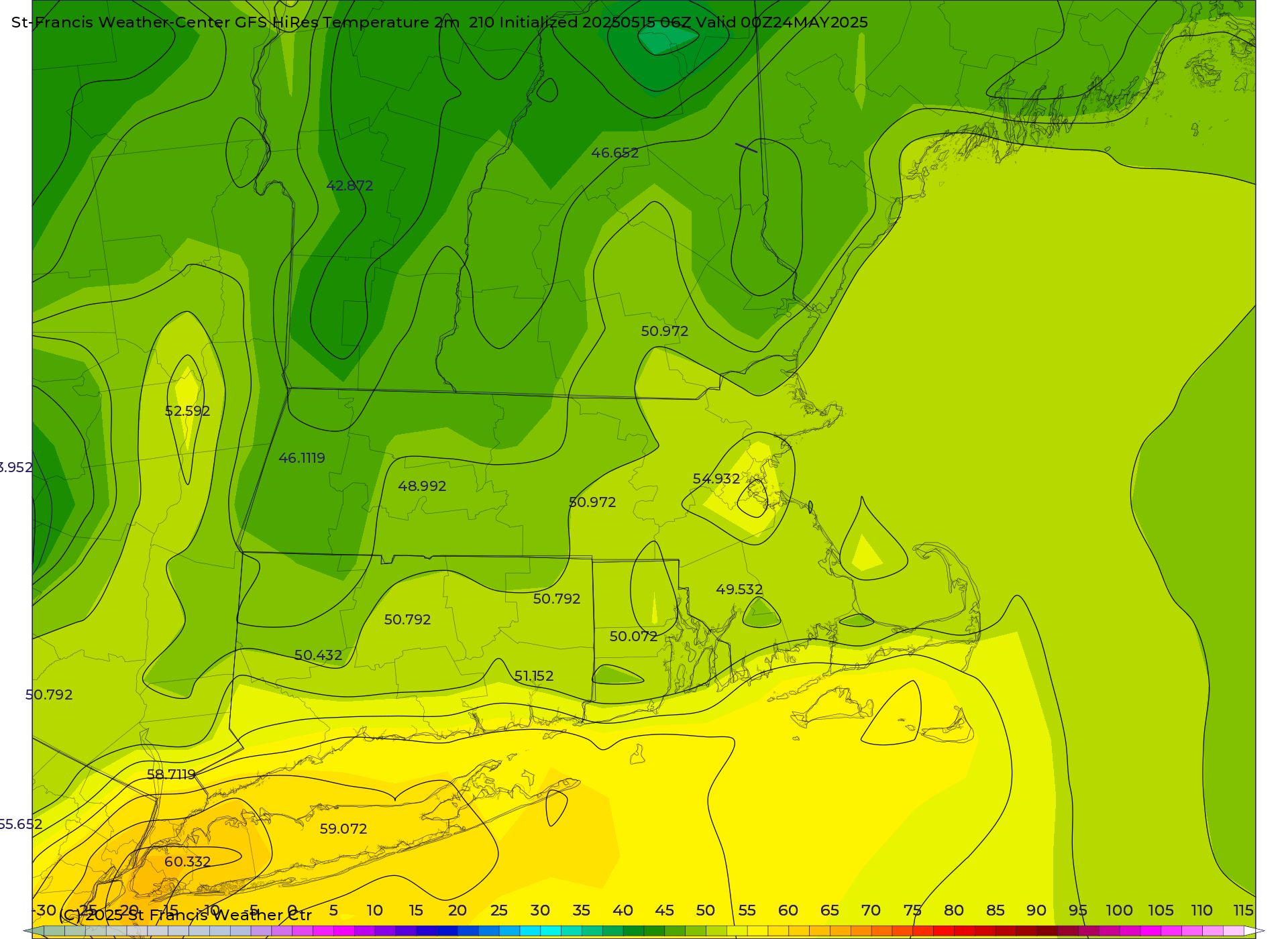Click the 50 tick label on color scale
The height and width of the screenshot is (939, 1288).
pos(706,911)
